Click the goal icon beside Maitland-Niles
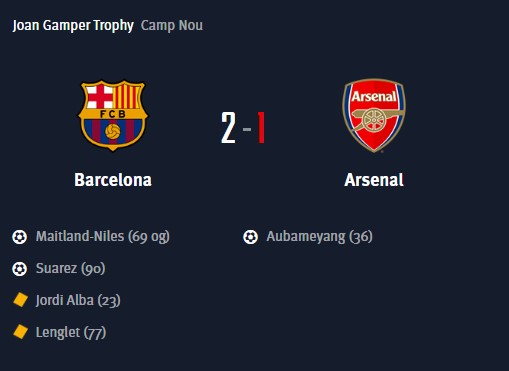 pyautogui.click(x=20, y=237)
